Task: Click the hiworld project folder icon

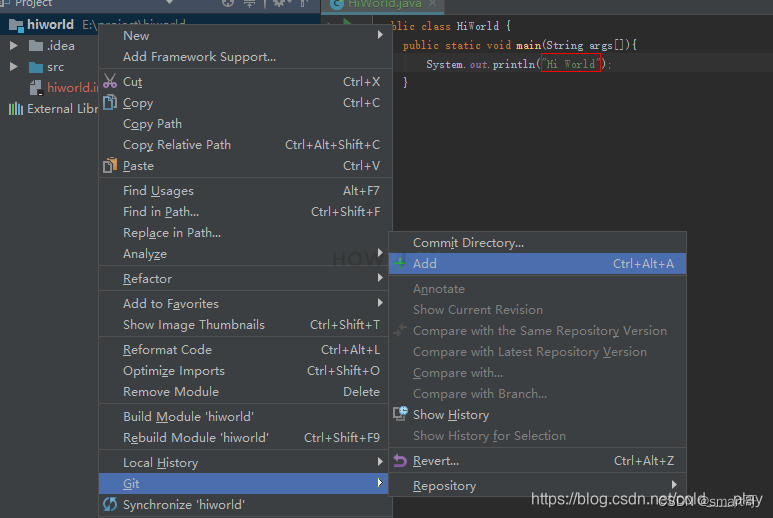Action: pos(16,25)
